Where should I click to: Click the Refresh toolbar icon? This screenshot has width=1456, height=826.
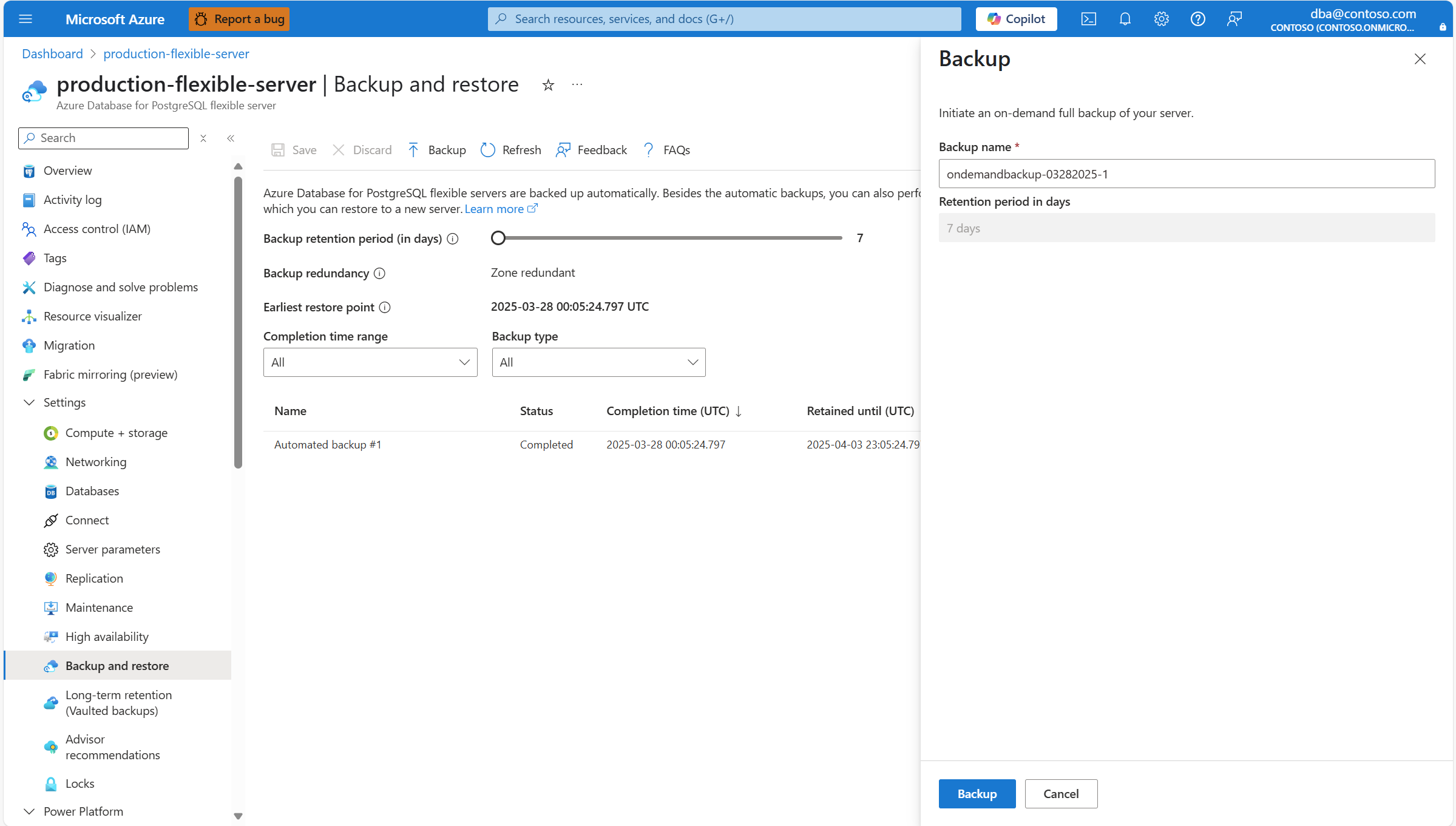click(x=488, y=150)
